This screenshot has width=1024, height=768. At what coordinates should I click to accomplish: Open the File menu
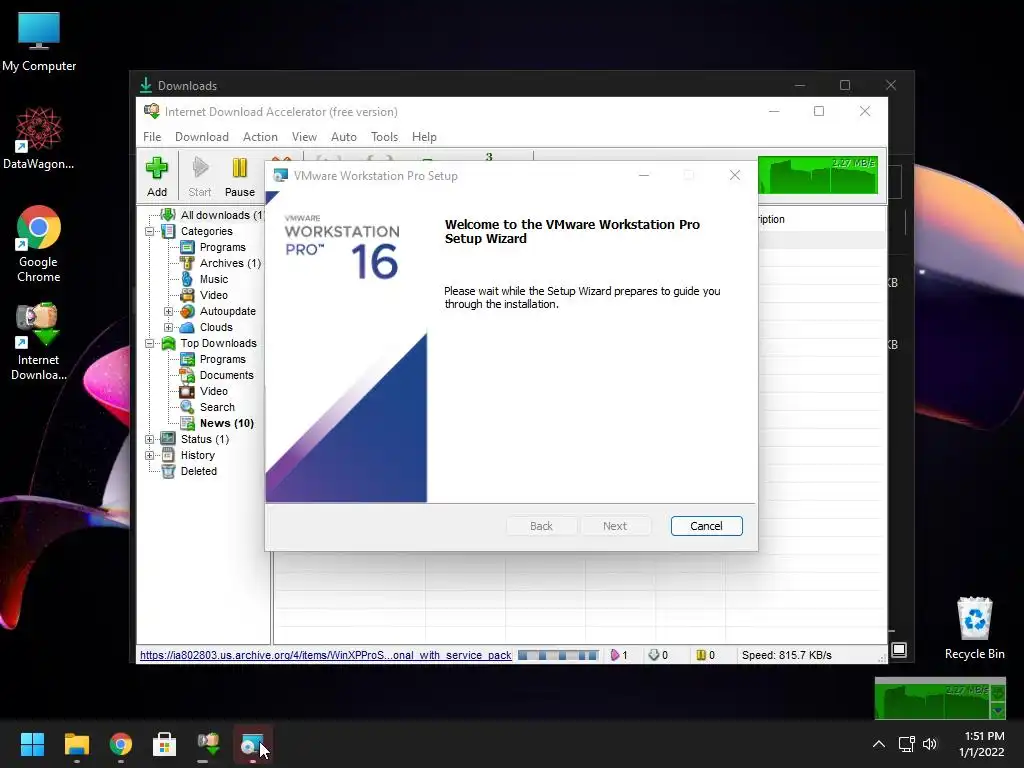152,136
